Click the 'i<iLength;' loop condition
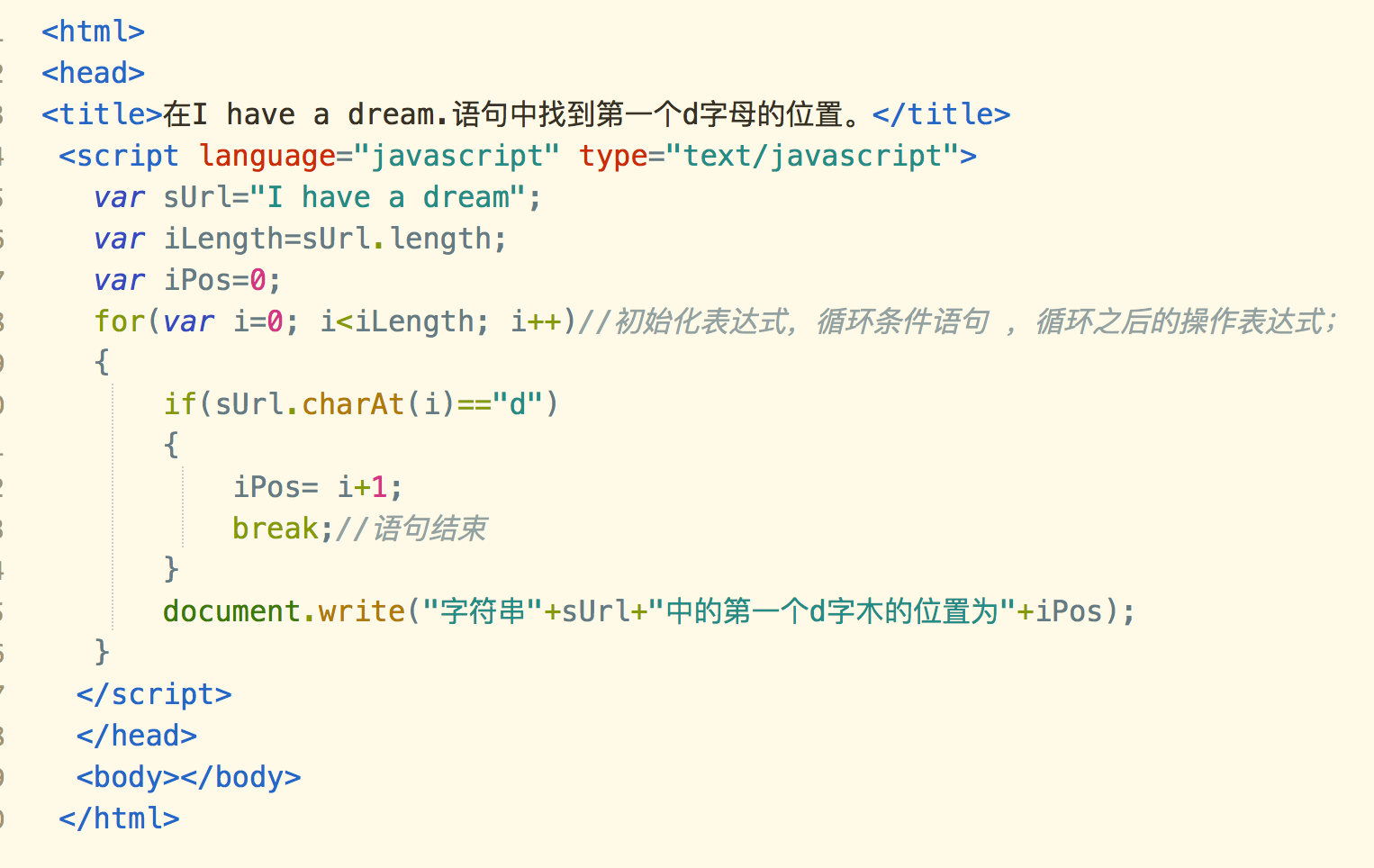 (404, 321)
